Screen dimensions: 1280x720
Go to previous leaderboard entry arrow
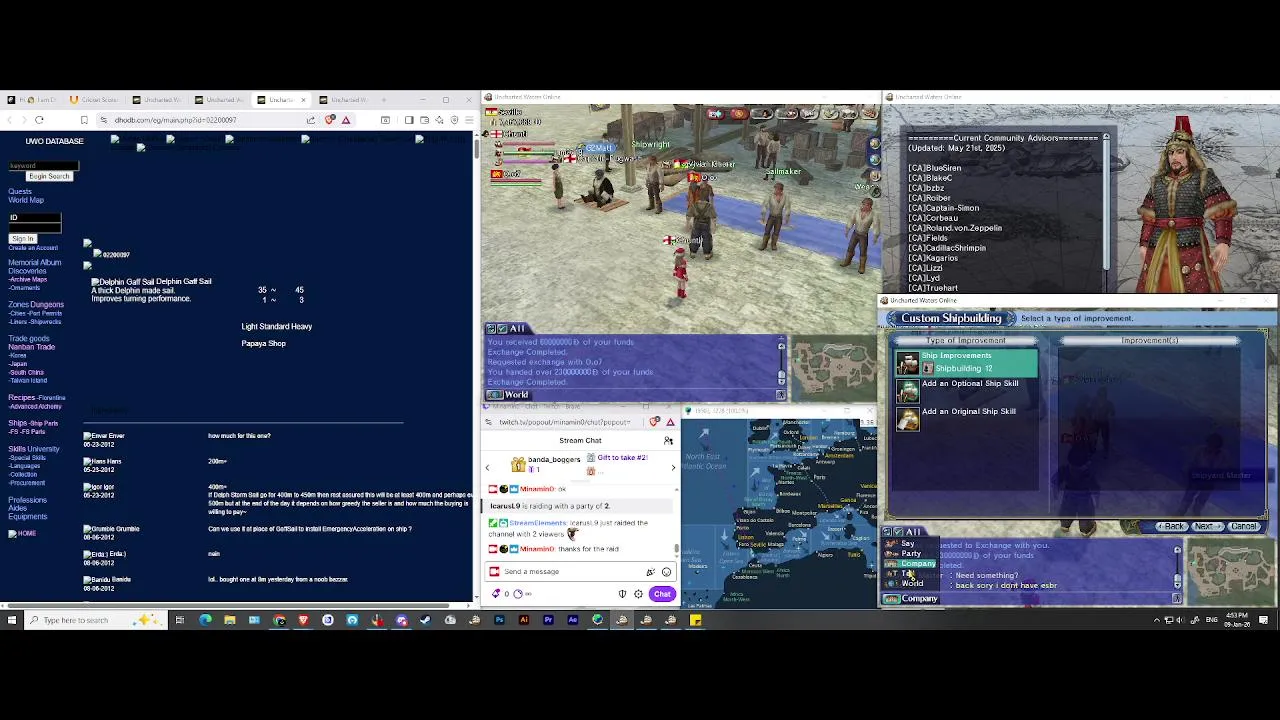tap(488, 467)
